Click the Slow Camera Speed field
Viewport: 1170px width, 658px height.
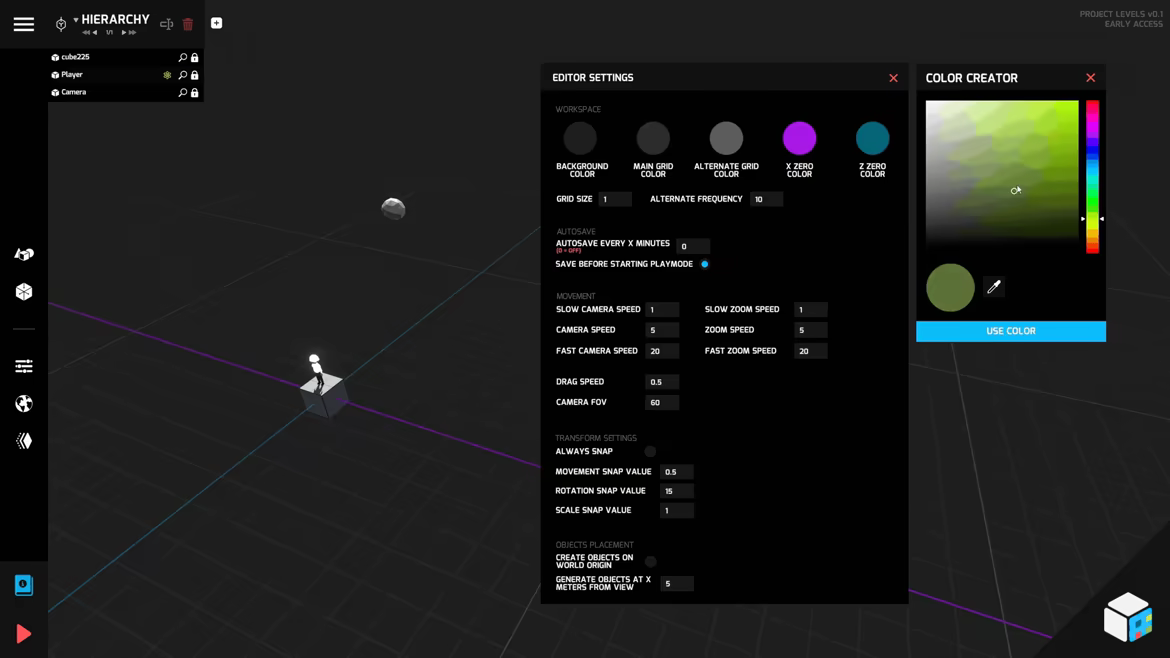click(662, 310)
